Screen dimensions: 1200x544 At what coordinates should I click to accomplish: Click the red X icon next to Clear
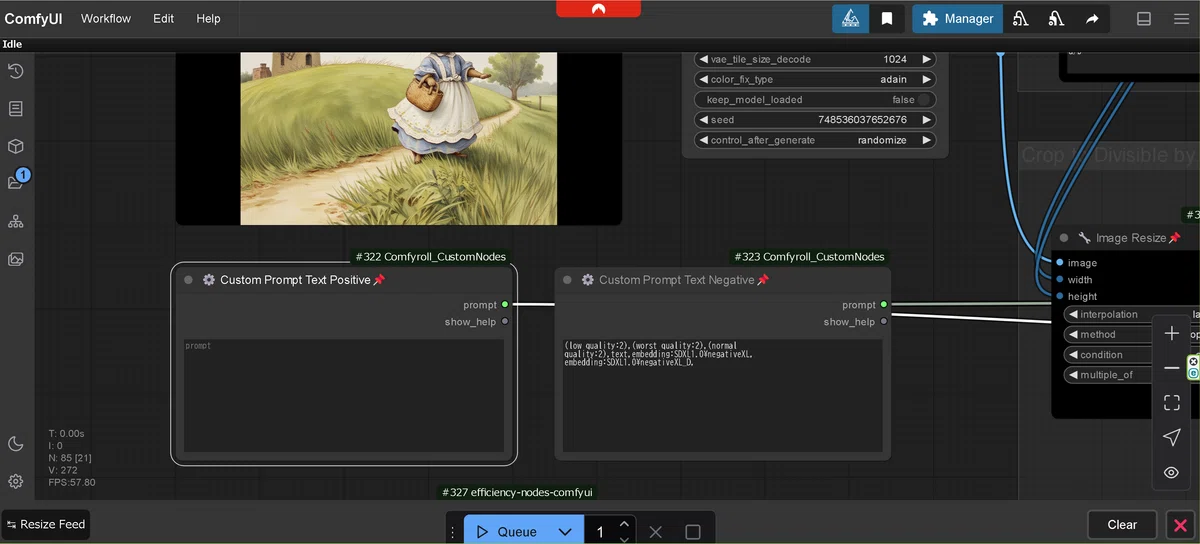coord(1181,525)
